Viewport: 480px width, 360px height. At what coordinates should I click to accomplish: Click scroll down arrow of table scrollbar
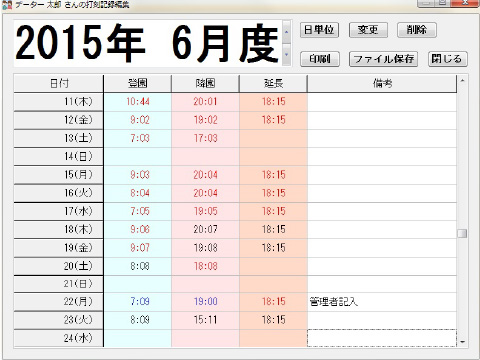point(462,342)
